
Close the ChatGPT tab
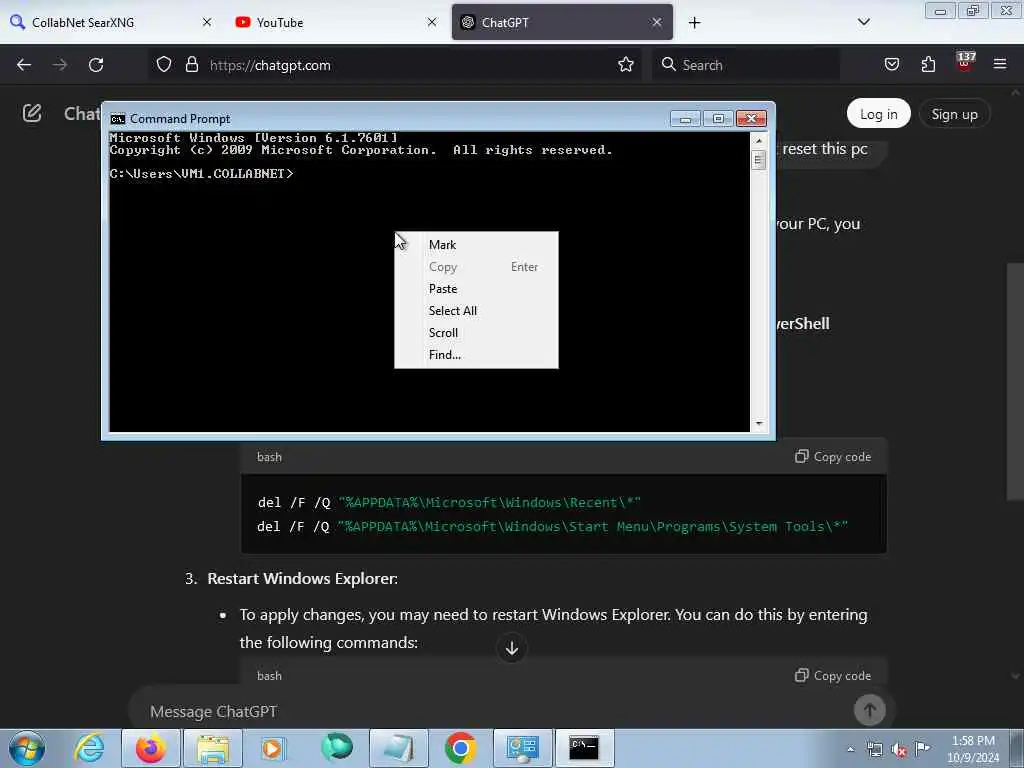(657, 22)
